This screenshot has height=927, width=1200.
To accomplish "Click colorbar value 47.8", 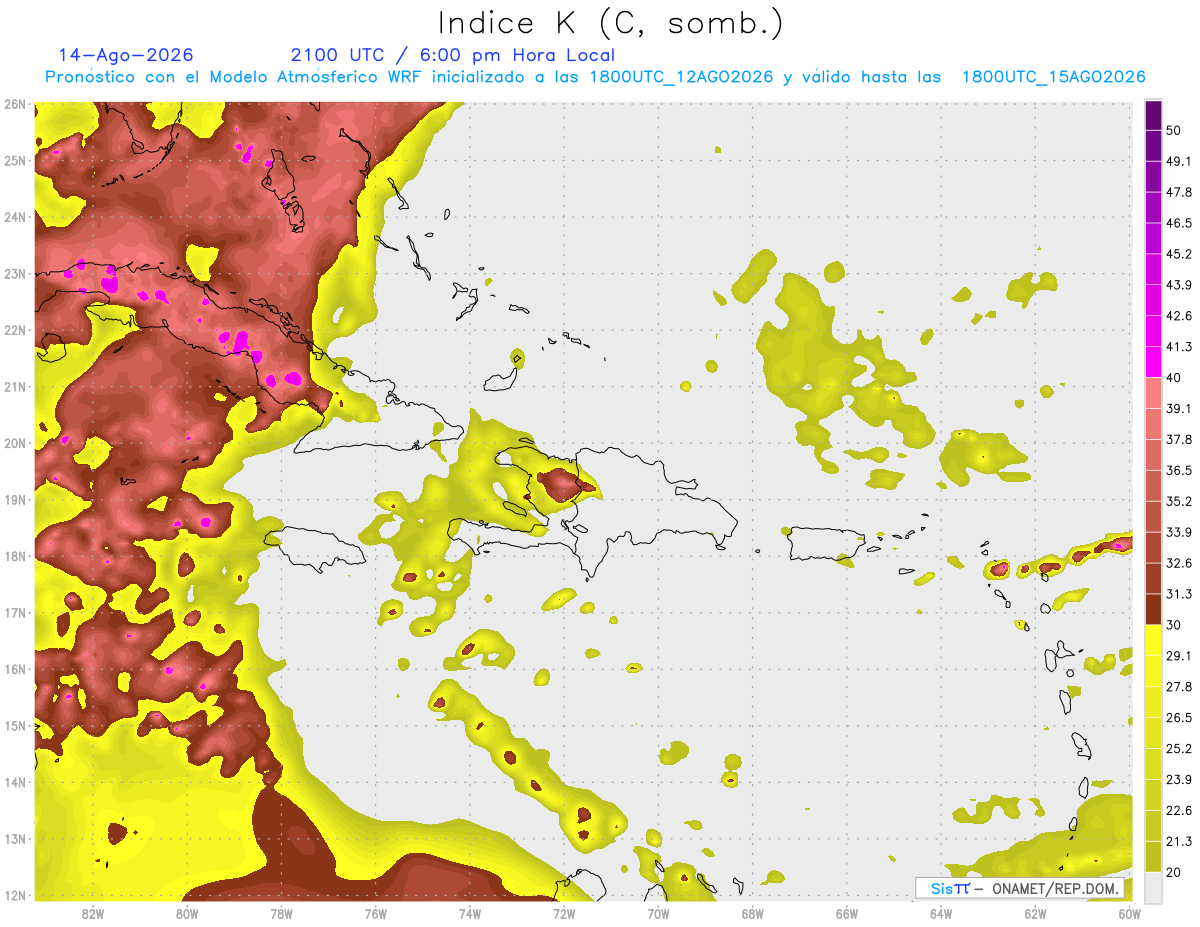I will pyautogui.click(x=1178, y=192).
